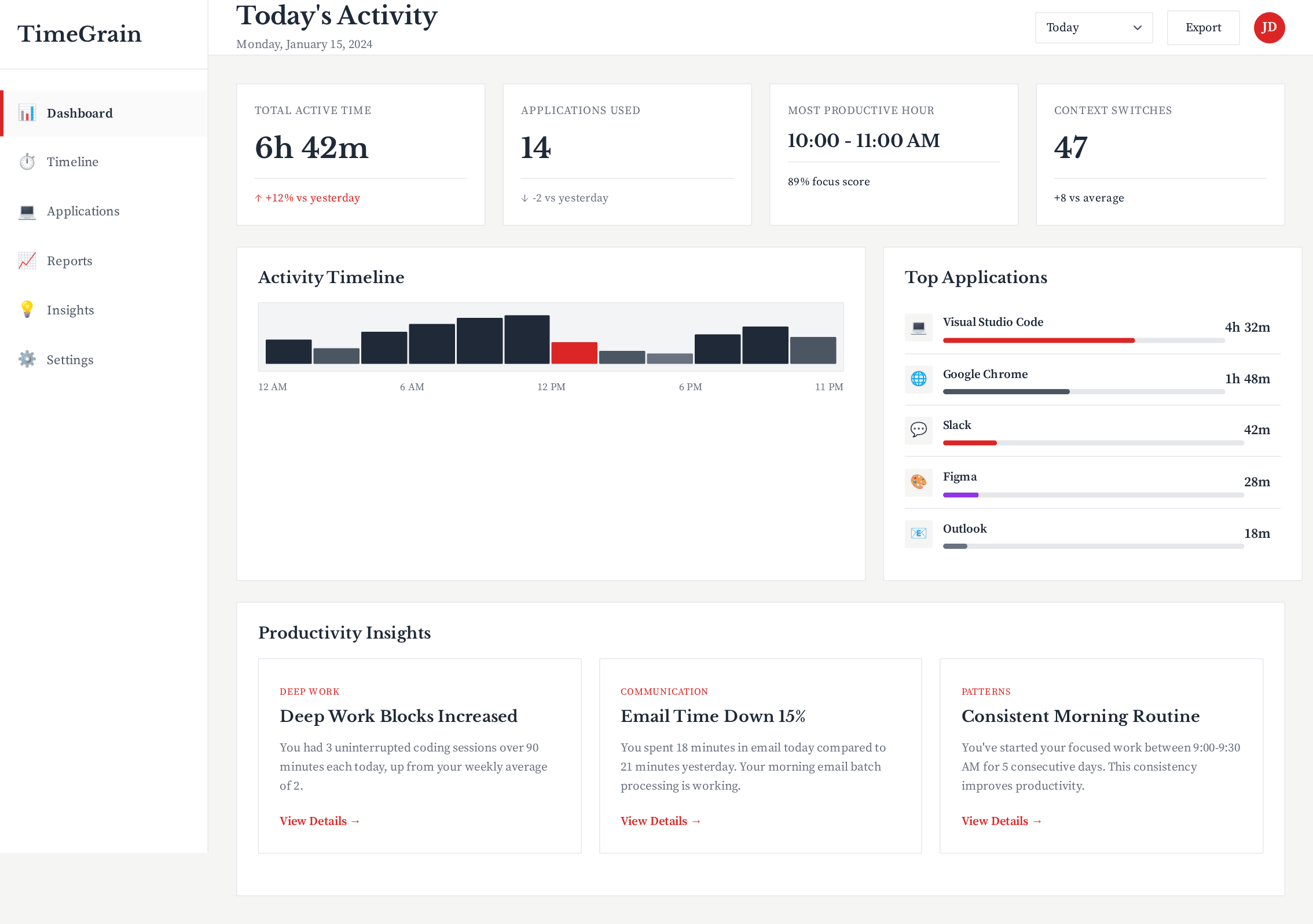
Task: Open View Details under Deep Work Blocks
Action: (319, 820)
